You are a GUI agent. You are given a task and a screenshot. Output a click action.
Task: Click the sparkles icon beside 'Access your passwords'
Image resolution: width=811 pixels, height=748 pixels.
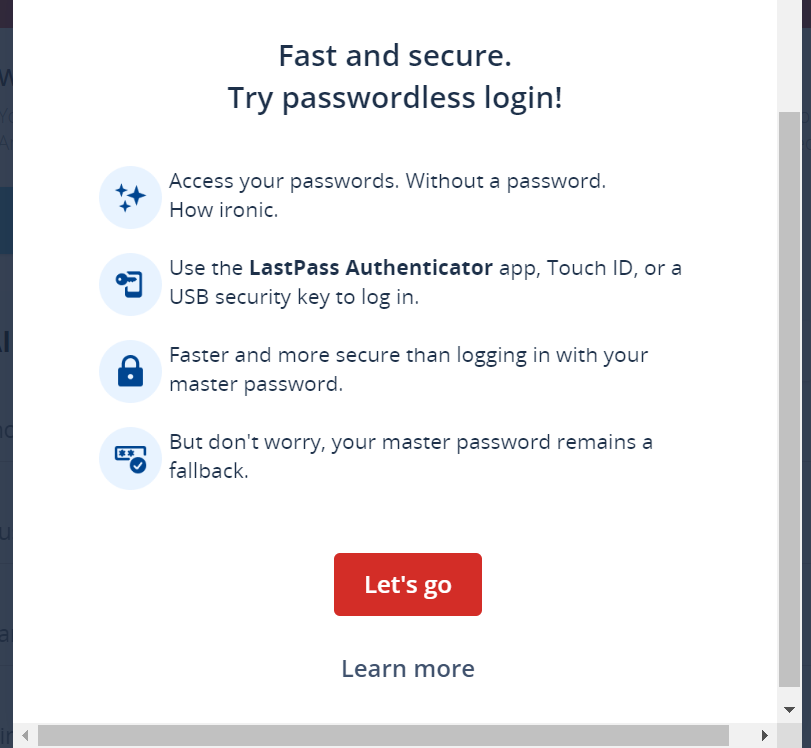(130, 197)
